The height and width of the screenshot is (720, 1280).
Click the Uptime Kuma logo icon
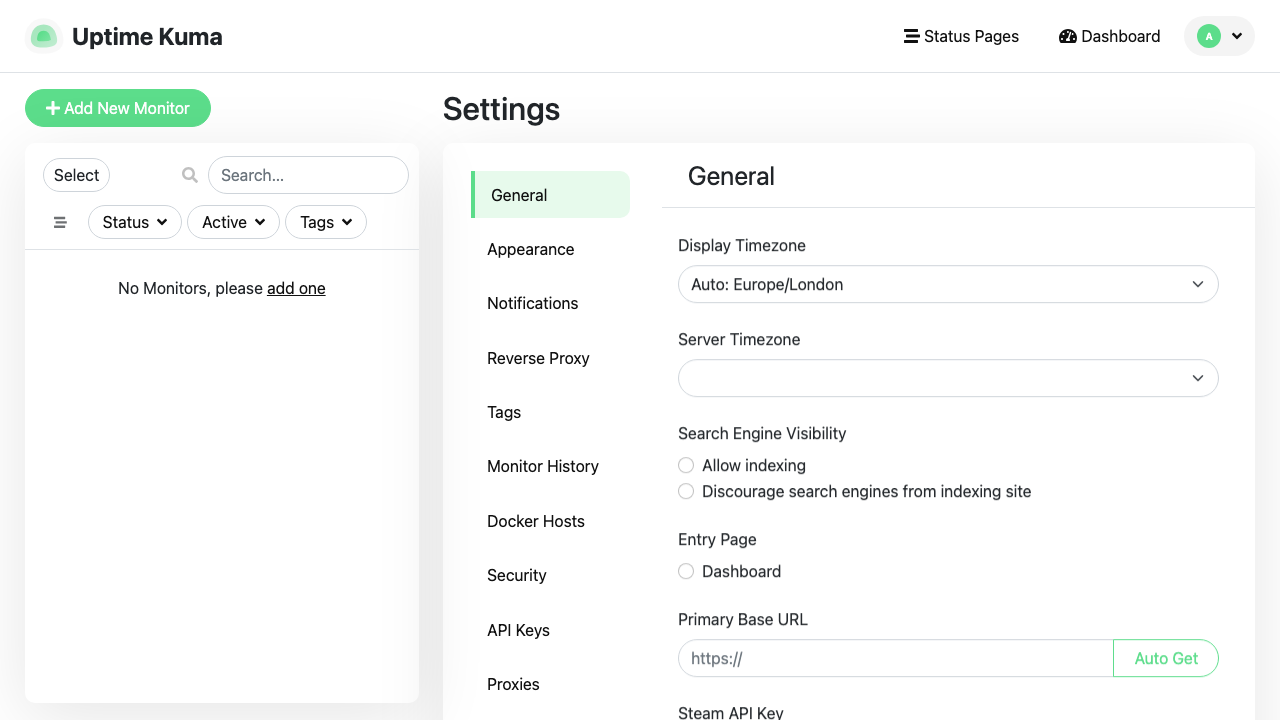pyautogui.click(x=43, y=36)
